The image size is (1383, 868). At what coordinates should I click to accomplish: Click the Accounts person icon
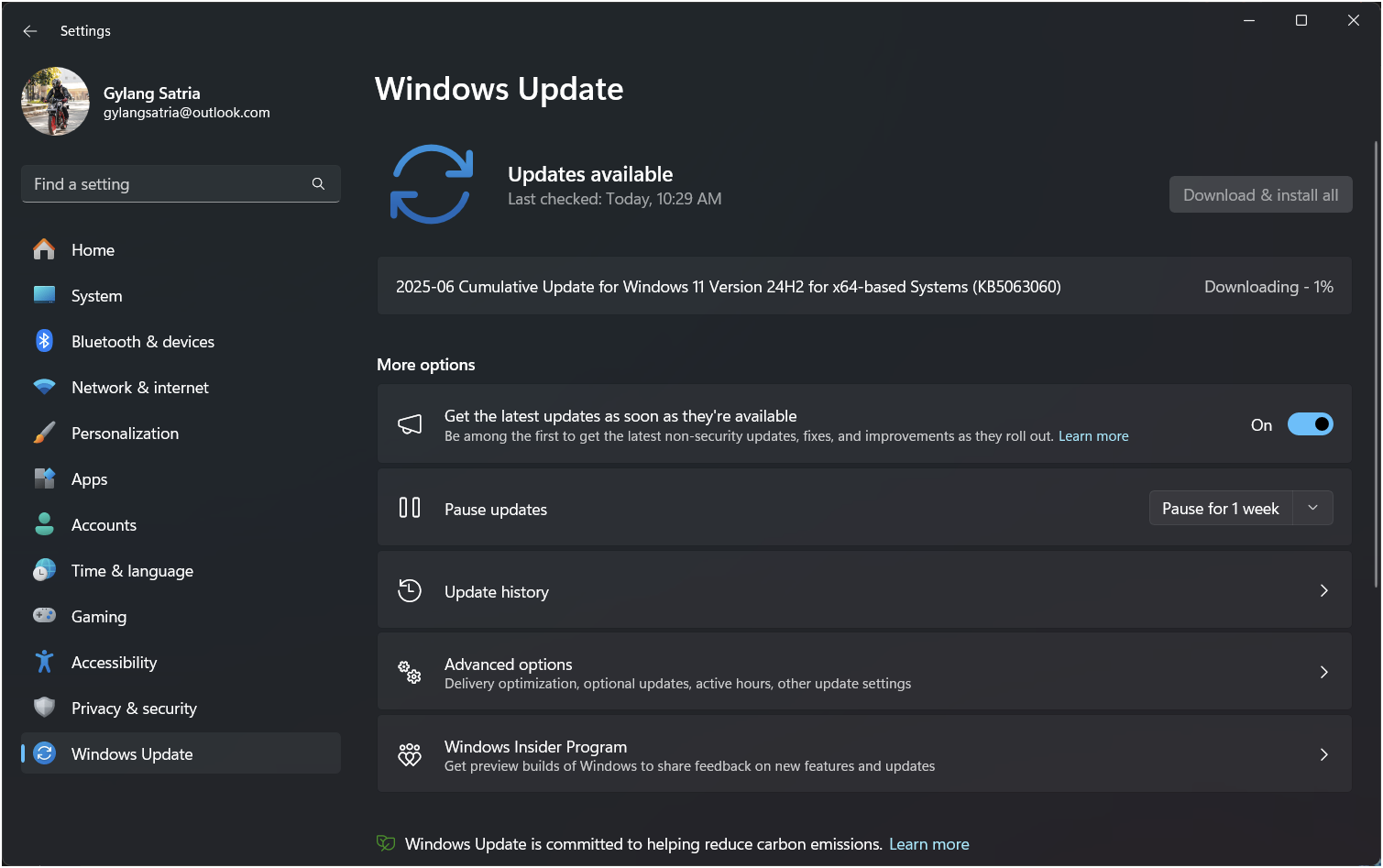coord(44,524)
